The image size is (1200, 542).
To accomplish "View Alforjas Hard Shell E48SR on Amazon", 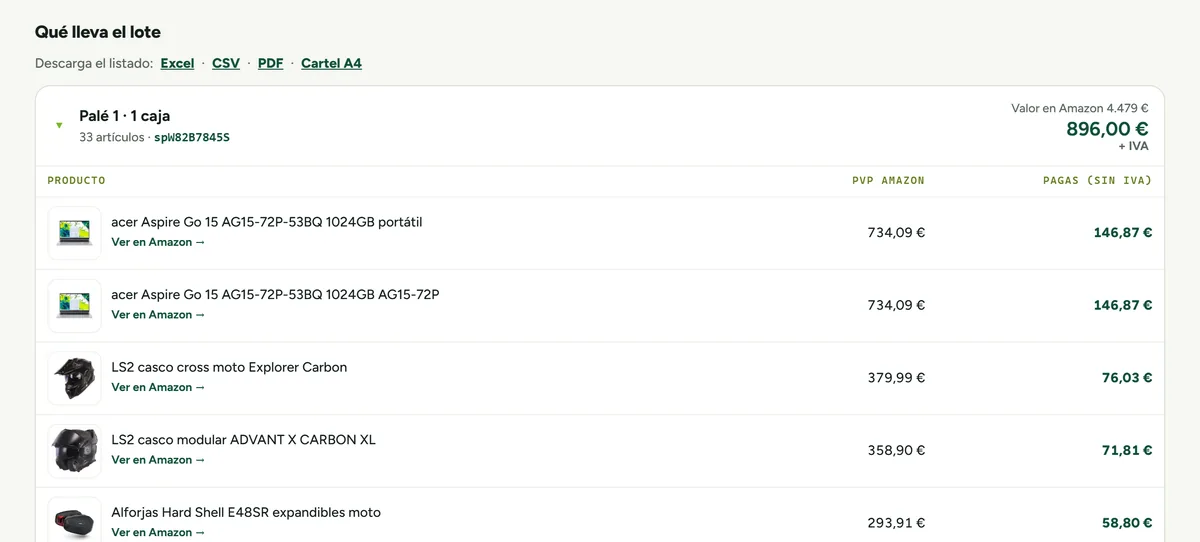I will (158, 532).
